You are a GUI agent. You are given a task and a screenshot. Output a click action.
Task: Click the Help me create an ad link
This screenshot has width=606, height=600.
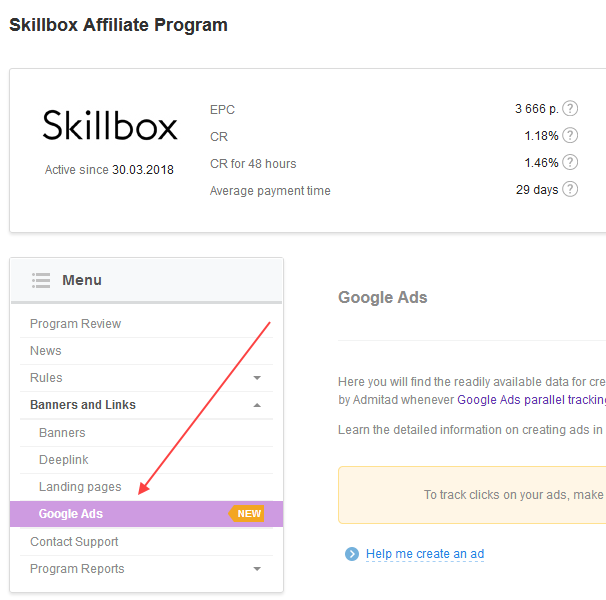pyautogui.click(x=425, y=554)
